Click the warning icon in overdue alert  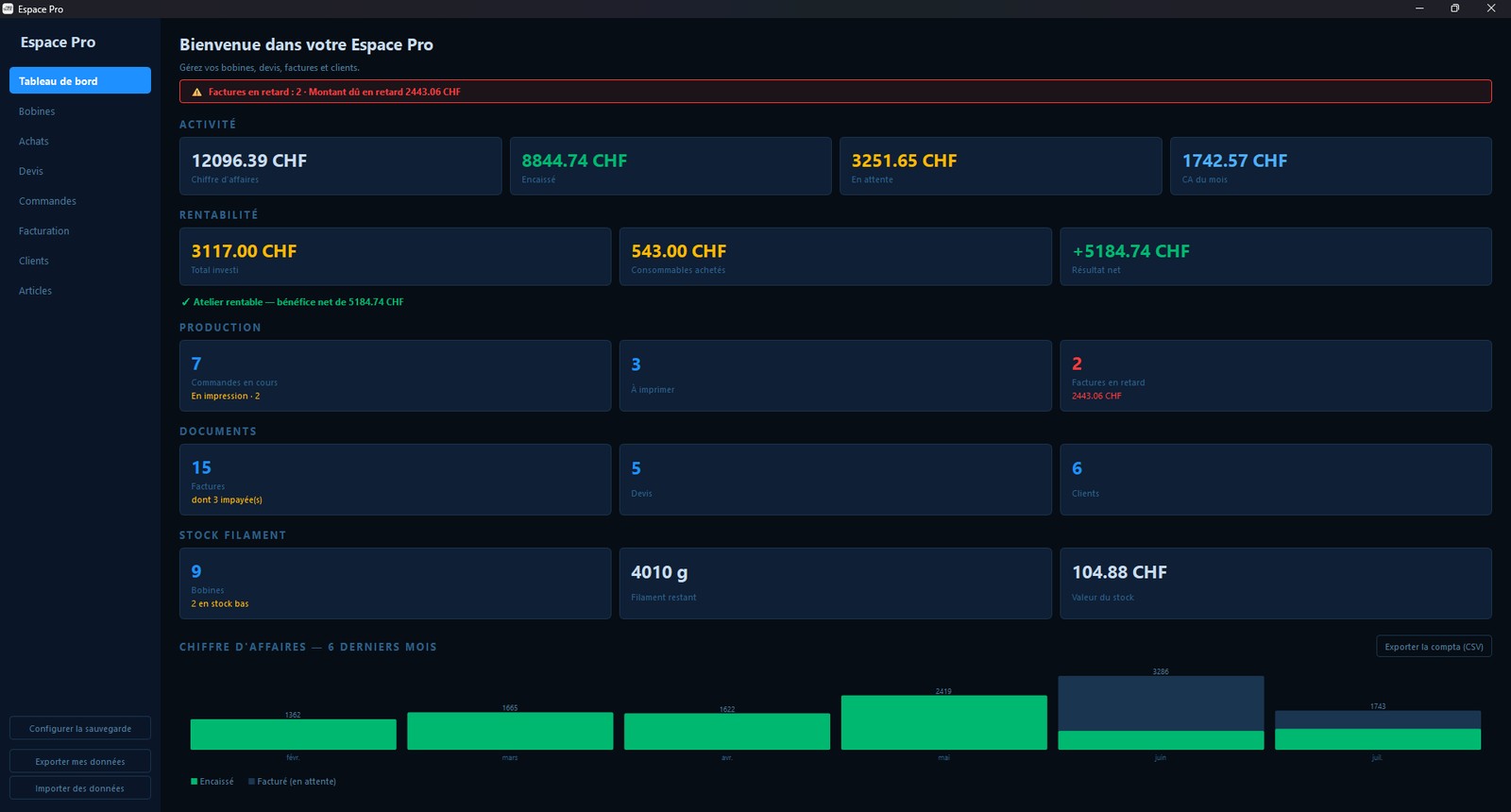pos(196,92)
